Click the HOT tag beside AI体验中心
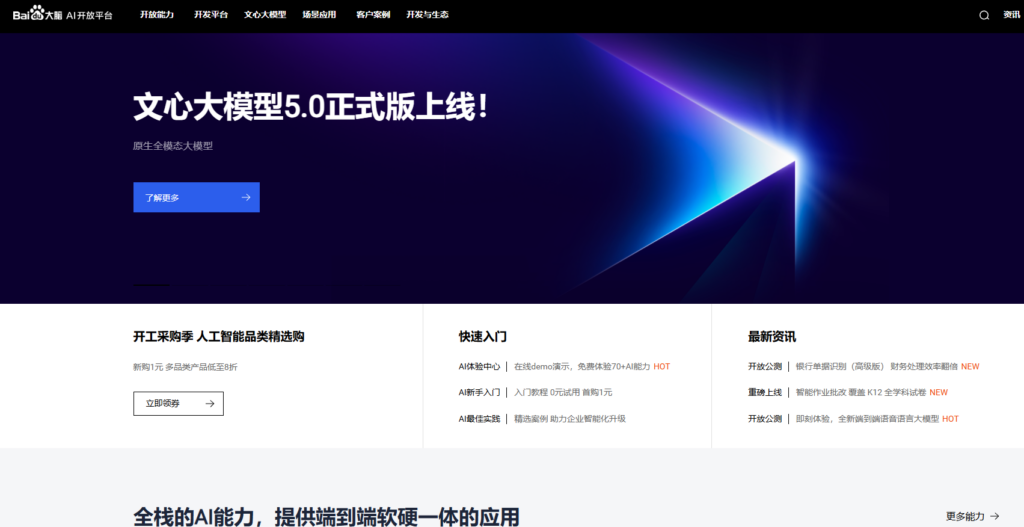Screen dimensions: 1024x527 662,366
